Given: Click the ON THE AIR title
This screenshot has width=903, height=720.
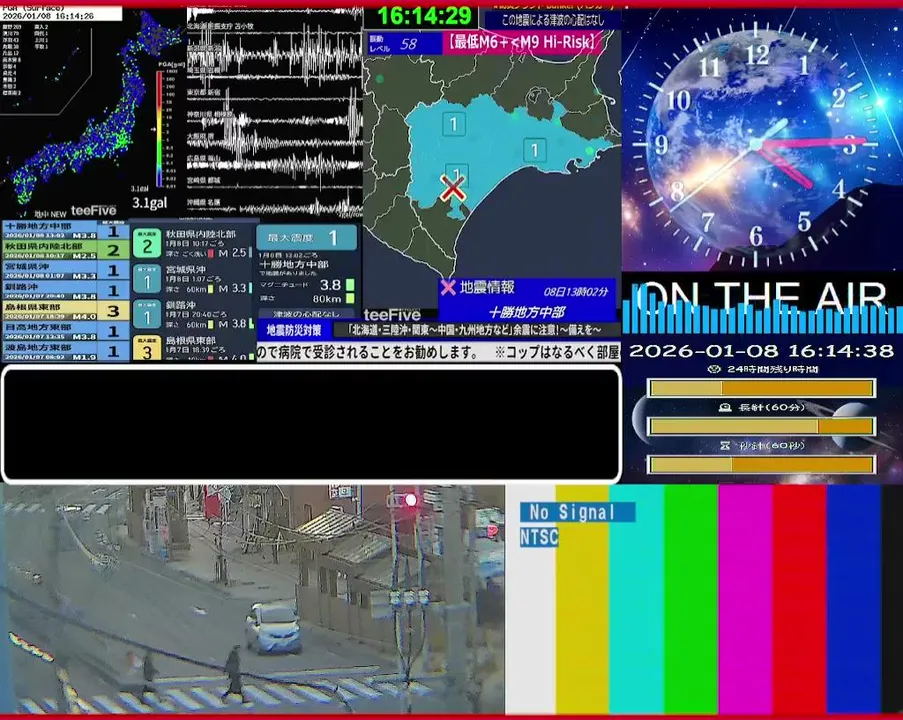Looking at the screenshot, I should tap(762, 297).
